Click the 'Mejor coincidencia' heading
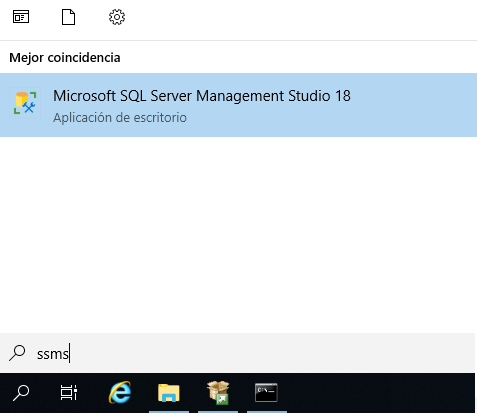This screenshot has height=413, width=477. (x=65, y=58)
